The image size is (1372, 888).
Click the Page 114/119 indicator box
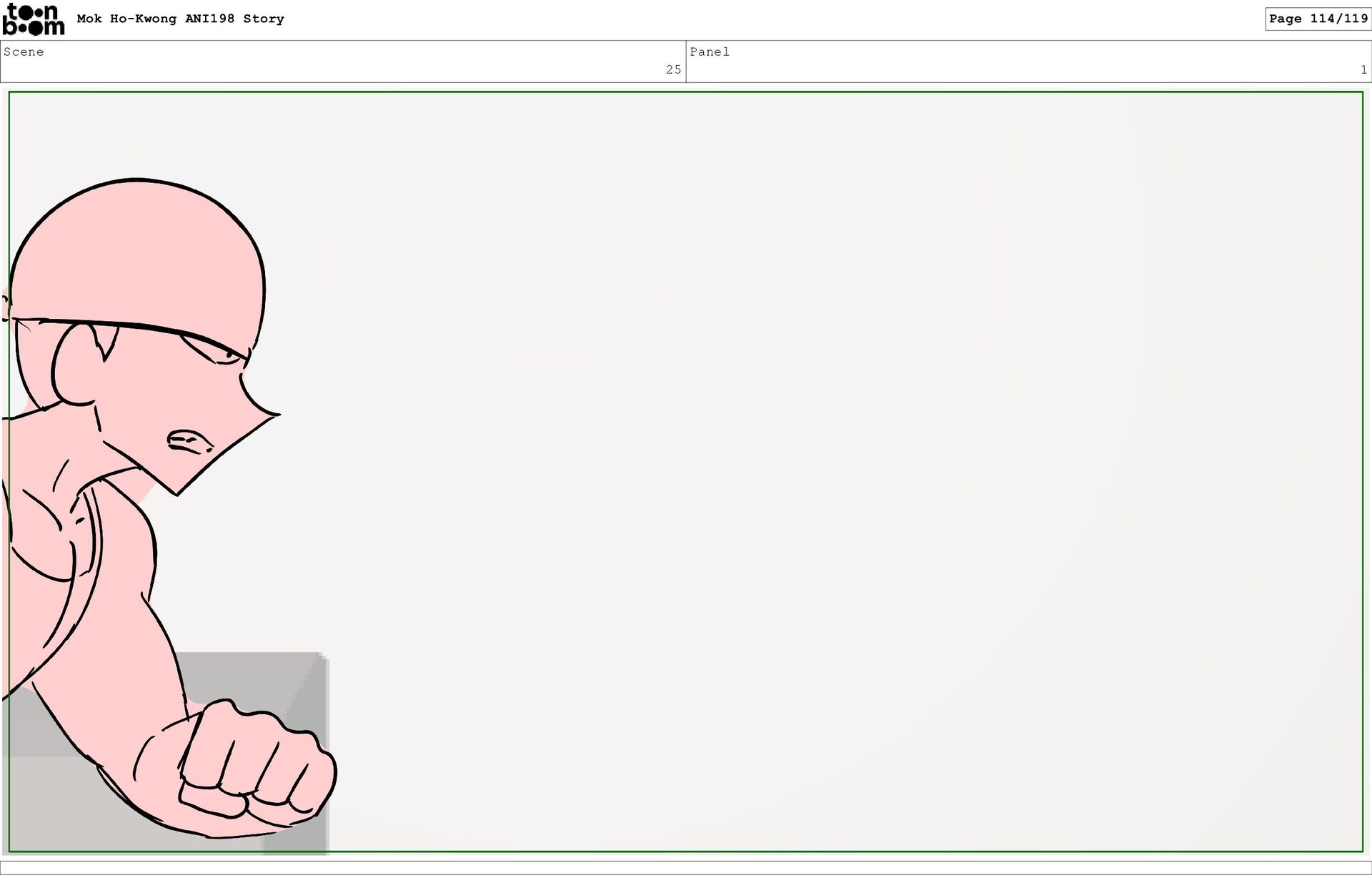coord(1318,19)
